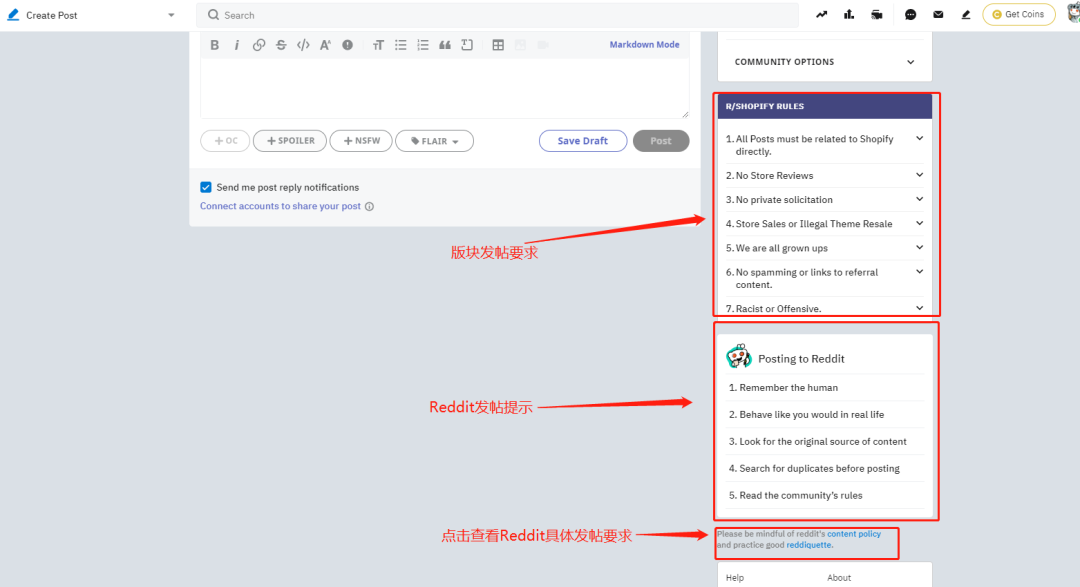The width and height of the screenshot is (1080, 587).
Task: Apply bold formatting in post editor
Action: [x=214, y=45]
